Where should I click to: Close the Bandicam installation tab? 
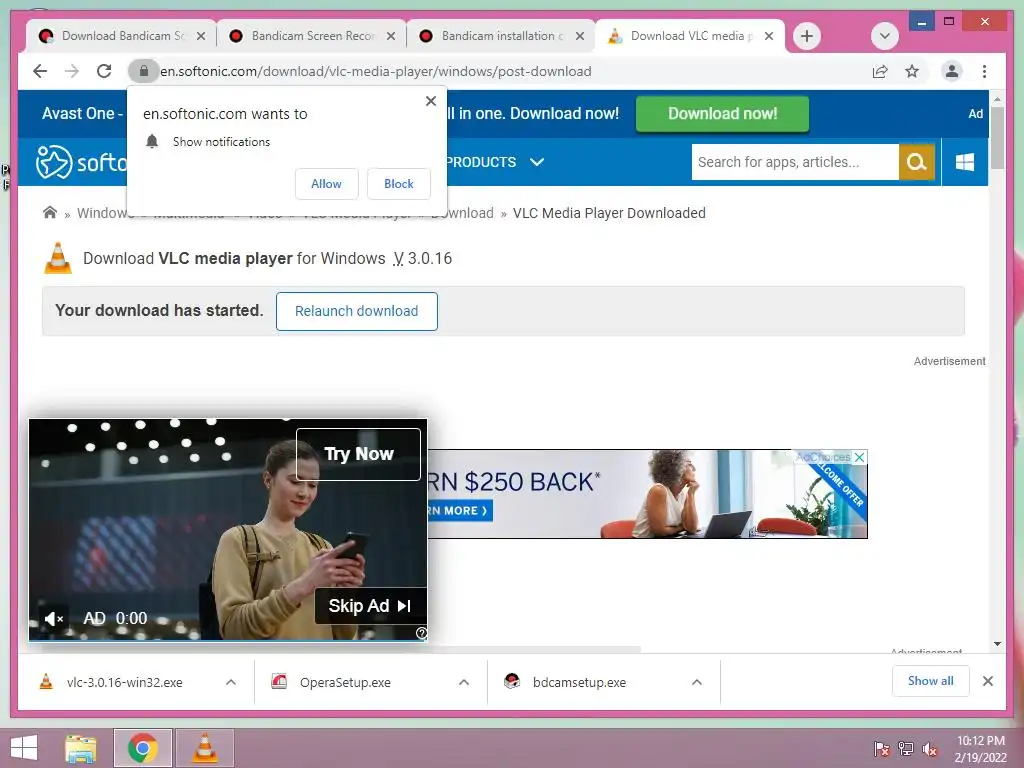(579, 36)
